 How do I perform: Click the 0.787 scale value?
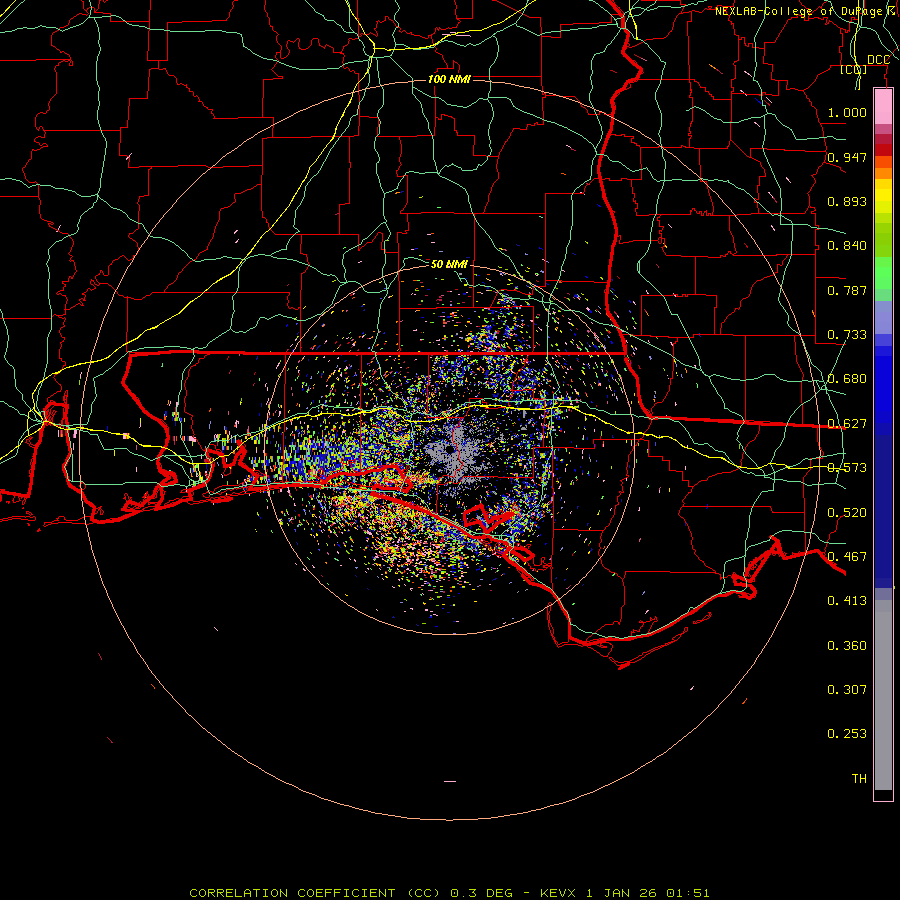pyautogui.click(x=847, y=290)
